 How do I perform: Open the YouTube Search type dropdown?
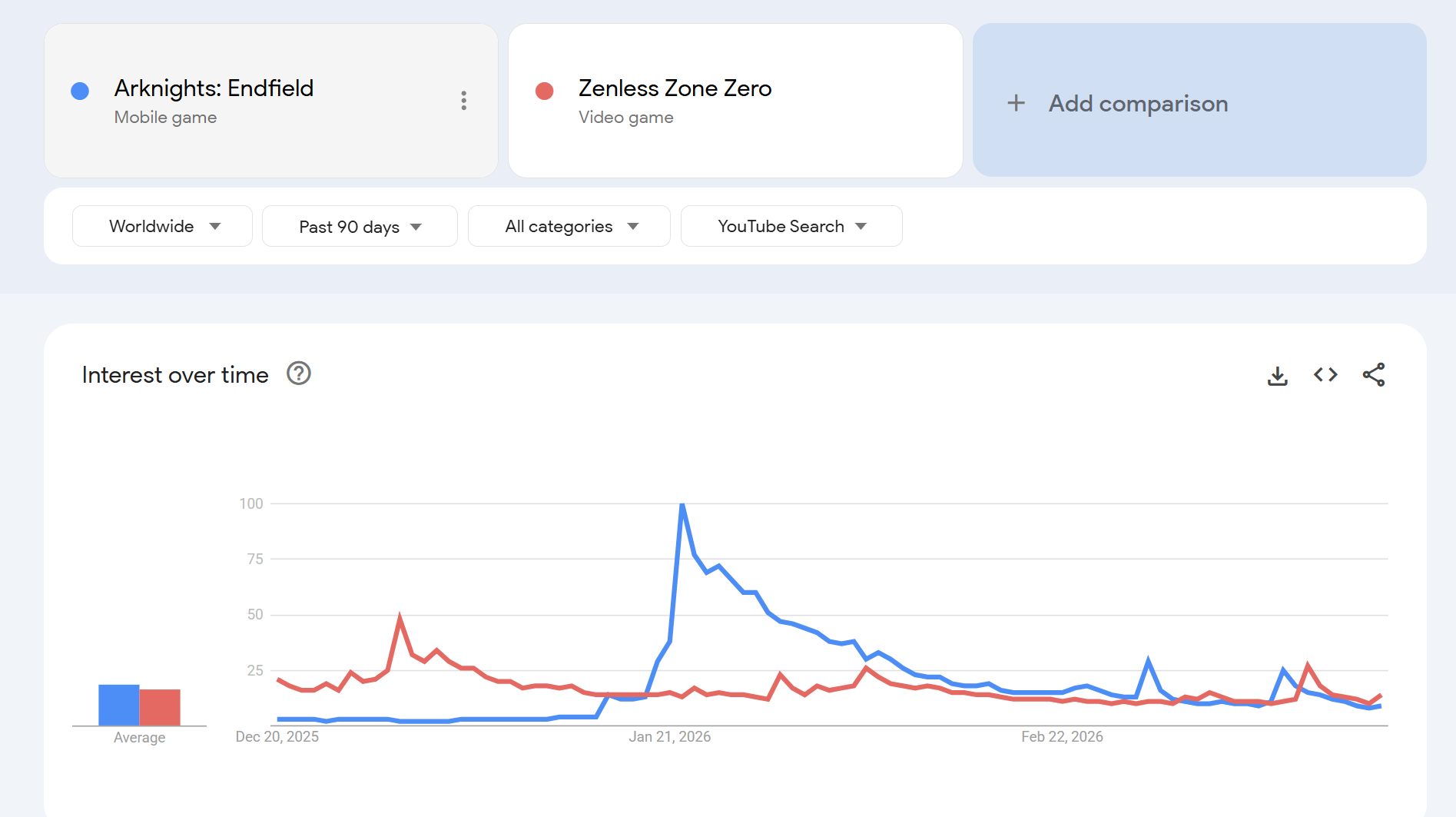pos(791,226)
